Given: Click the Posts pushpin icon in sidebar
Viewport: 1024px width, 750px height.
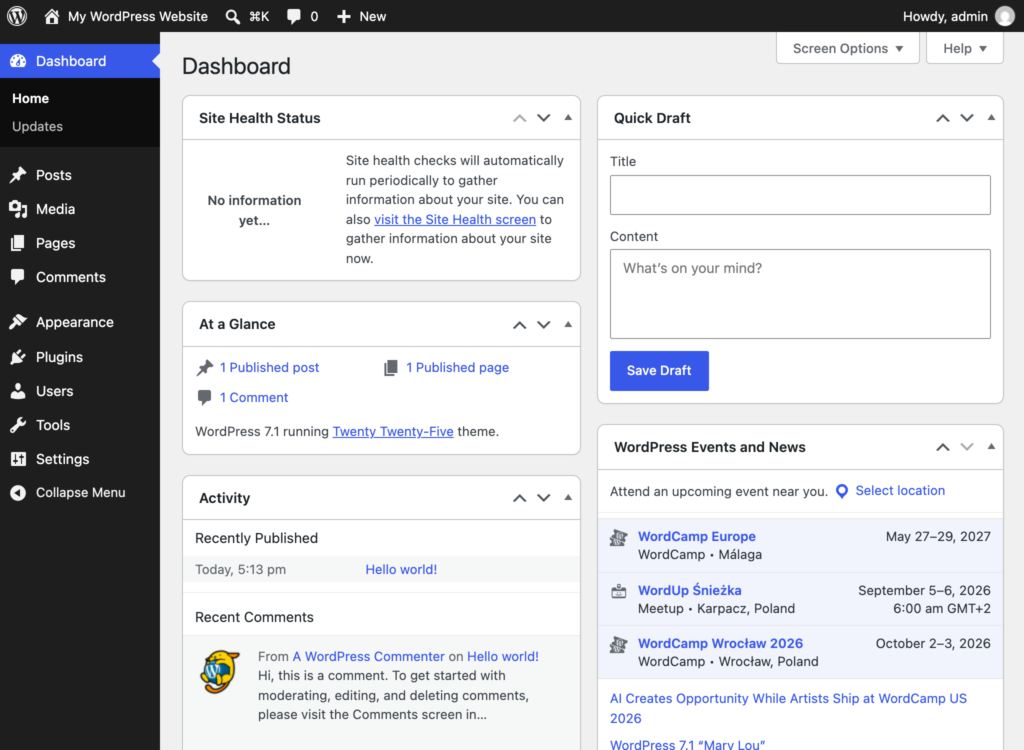Looking at the screenshot, I should pos(18,174).
